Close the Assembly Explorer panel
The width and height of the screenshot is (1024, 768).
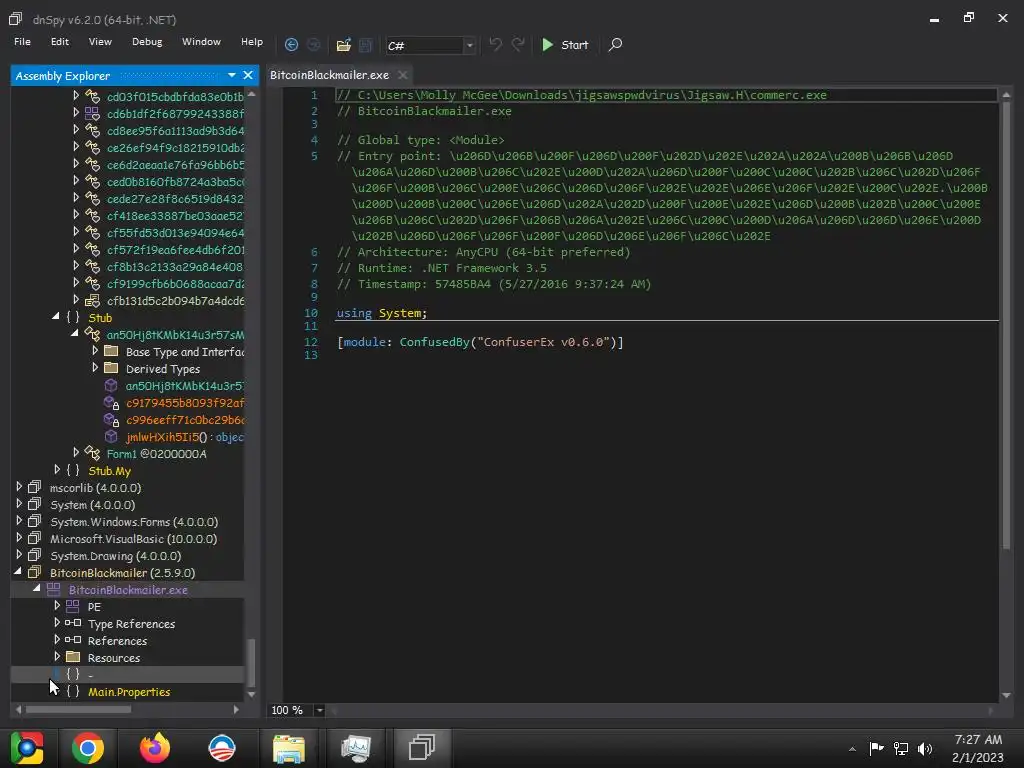(248, 75)
